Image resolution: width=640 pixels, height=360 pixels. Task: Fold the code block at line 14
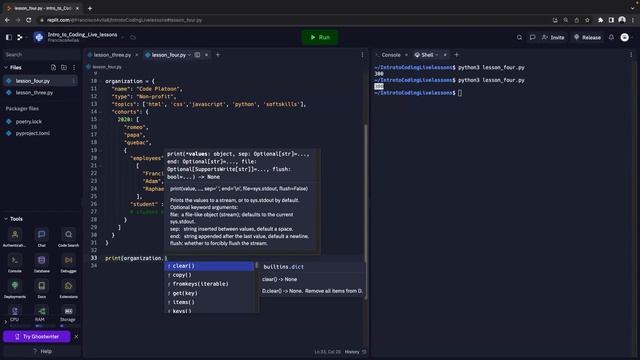pyautogui.click(x=101, y=112)
